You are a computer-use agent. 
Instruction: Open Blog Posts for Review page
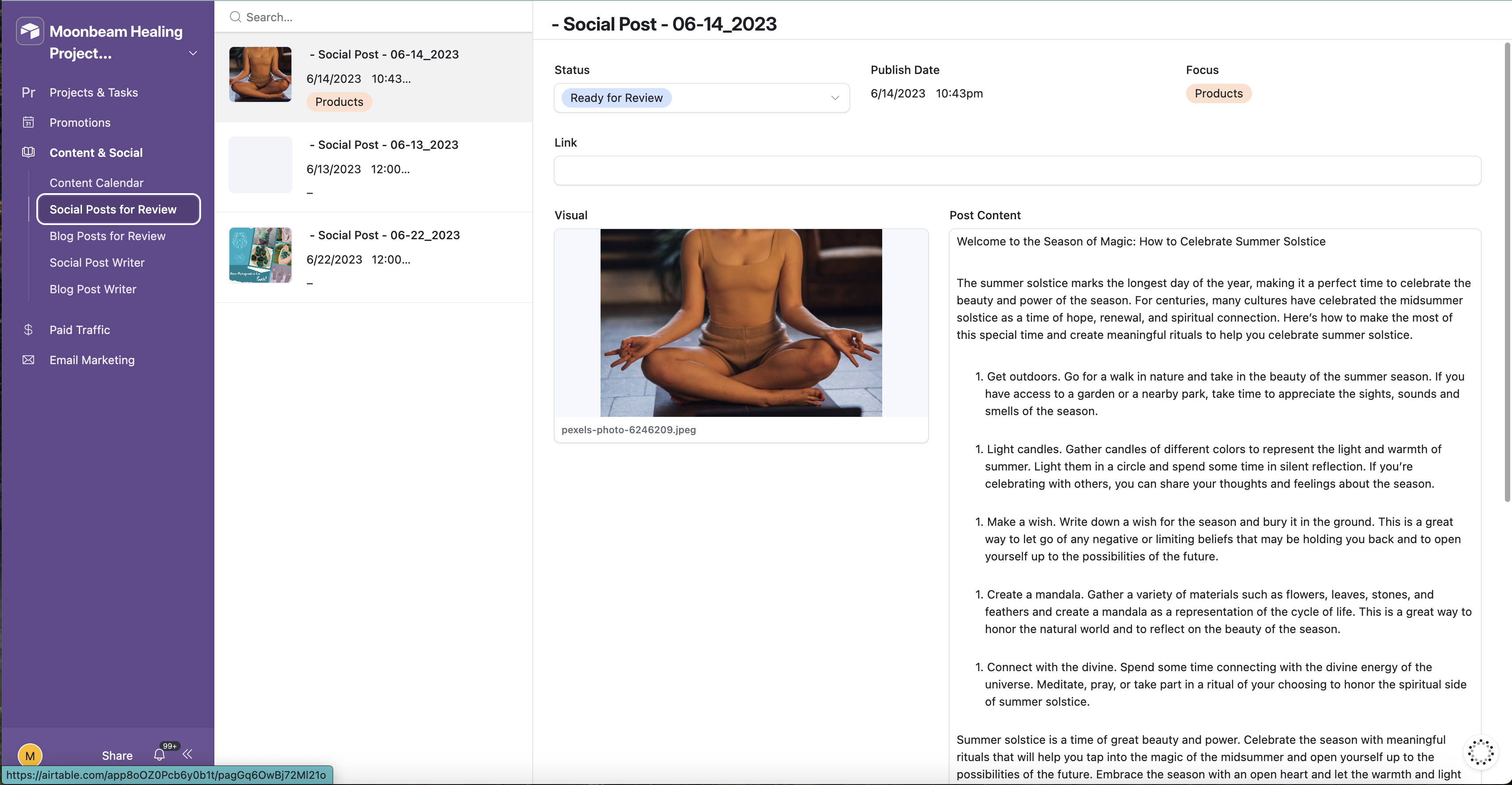[108, 236]
